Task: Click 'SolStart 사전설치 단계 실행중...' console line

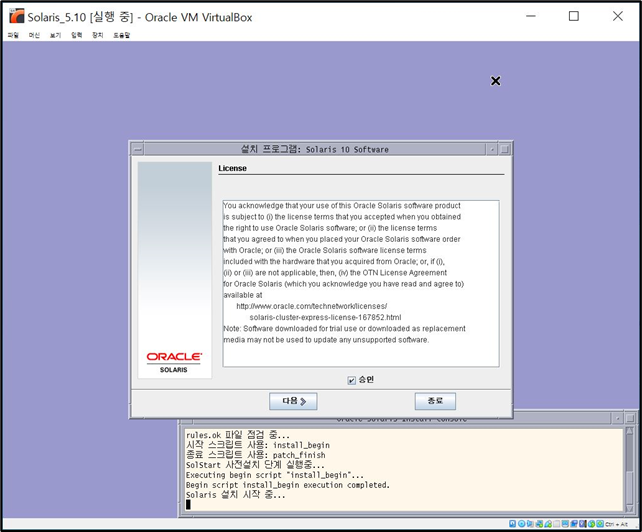Action: pos(255,465)
